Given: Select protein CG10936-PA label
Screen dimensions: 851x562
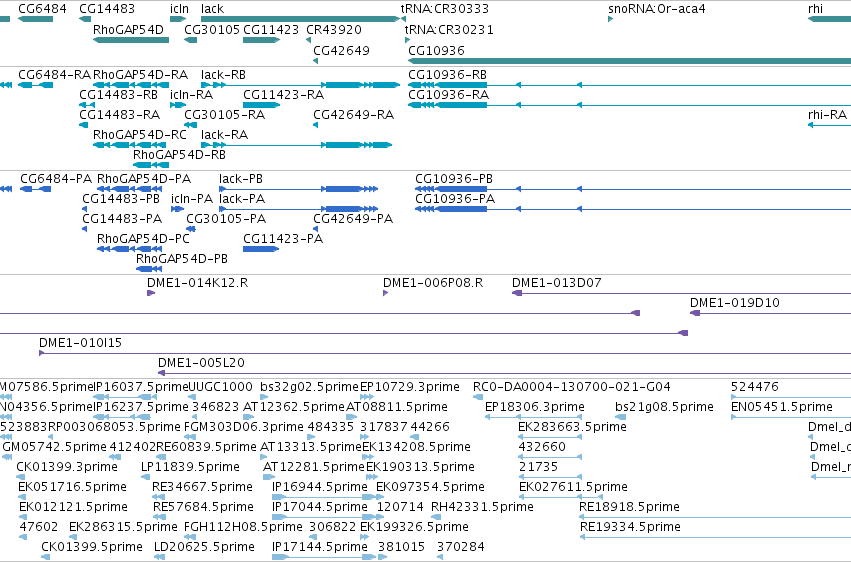Looking at the screenshot, I should (455, 199).
